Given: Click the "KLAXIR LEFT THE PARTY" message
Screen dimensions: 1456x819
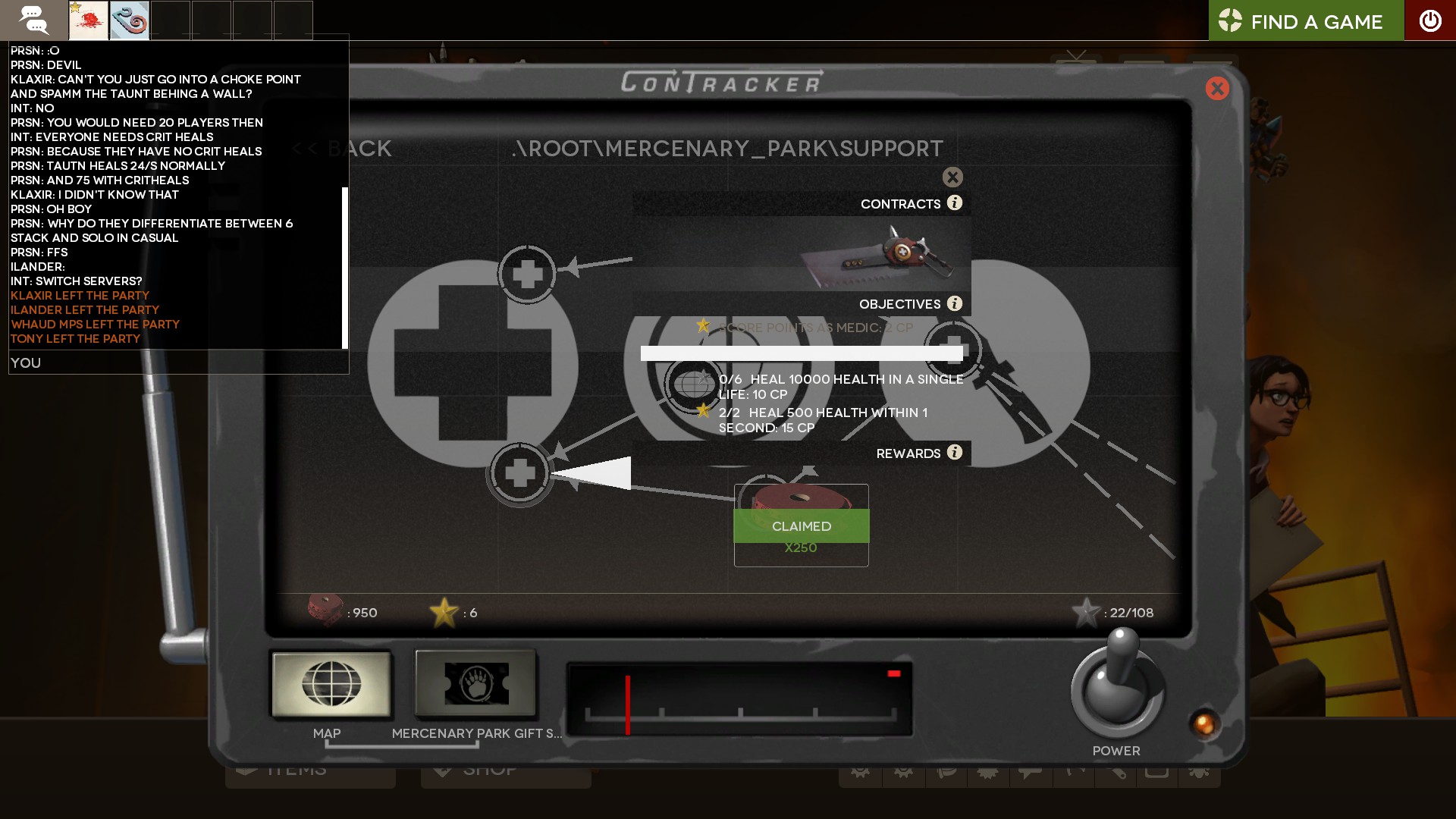Looking at the screenshot, I should pyautogui.click(x=80, y=296).
